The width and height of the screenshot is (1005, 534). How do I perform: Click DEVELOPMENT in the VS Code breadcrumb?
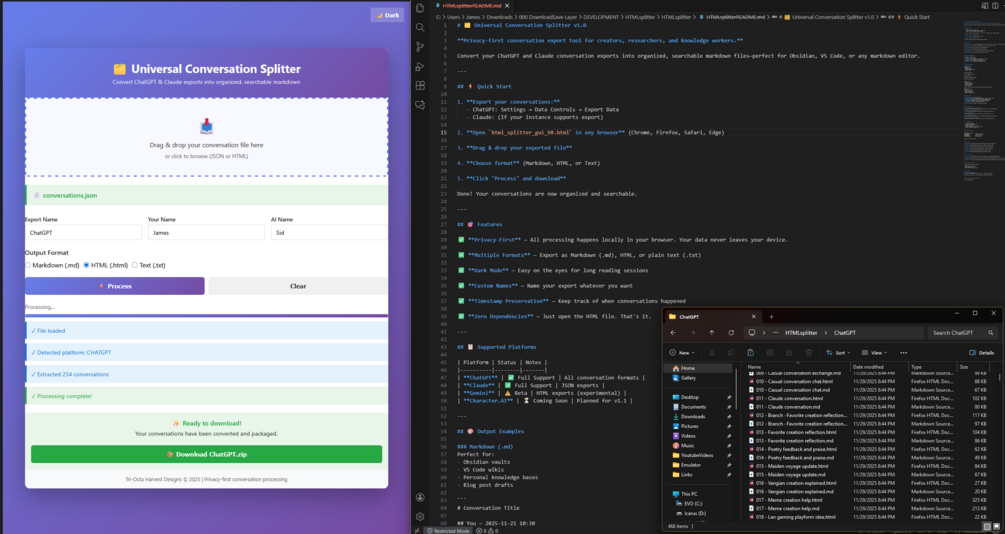[602, 17]
